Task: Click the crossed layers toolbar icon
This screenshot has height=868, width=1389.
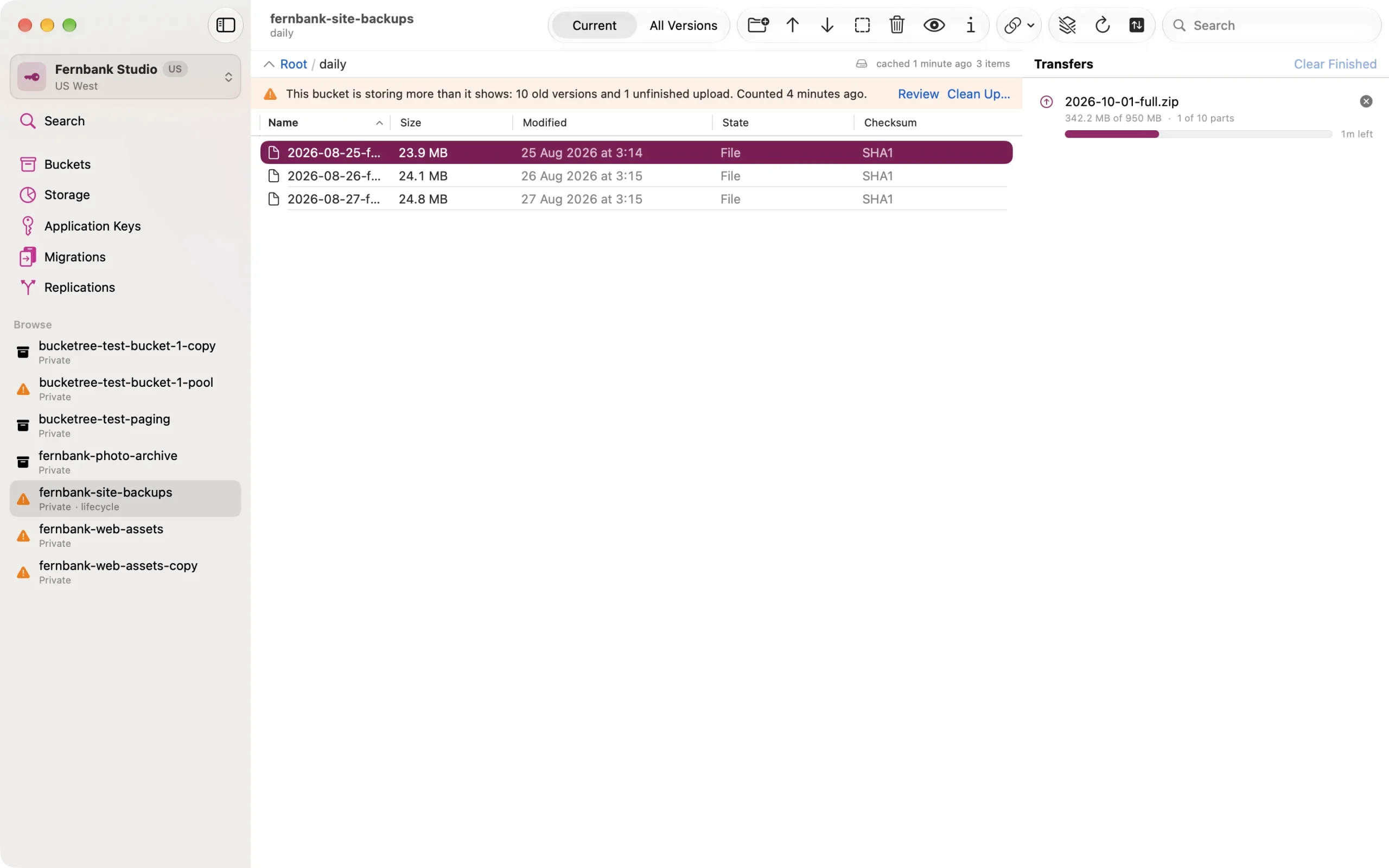Action: (1067, 25)
